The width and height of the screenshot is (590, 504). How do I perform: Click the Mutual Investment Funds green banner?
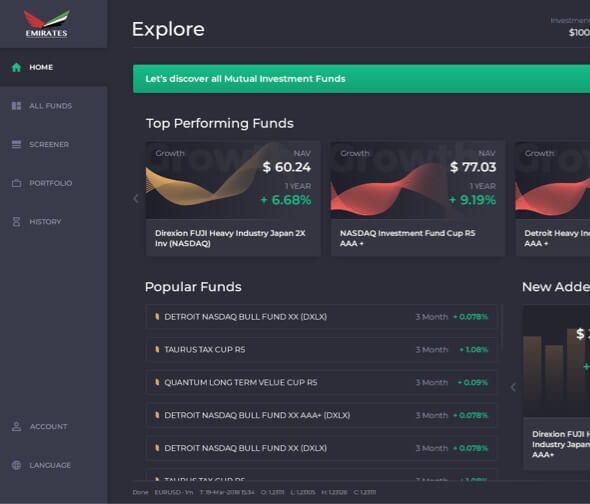click(x=361, y=79)
